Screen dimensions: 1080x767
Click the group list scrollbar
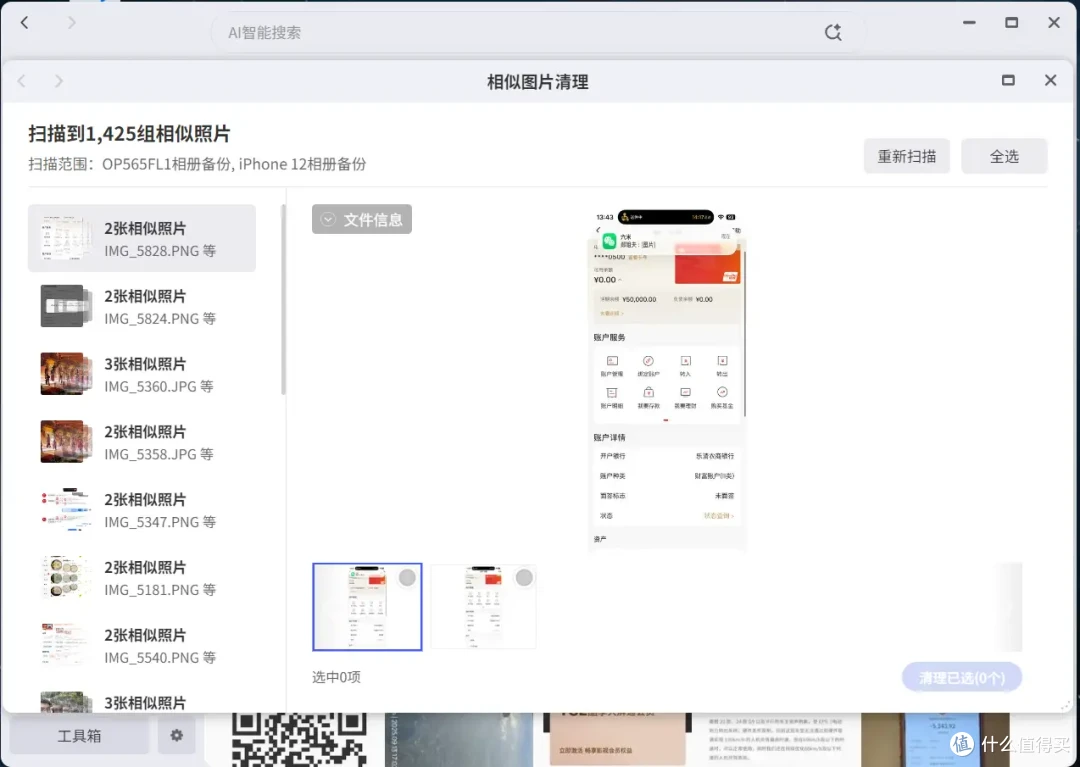tap(283, 300)
